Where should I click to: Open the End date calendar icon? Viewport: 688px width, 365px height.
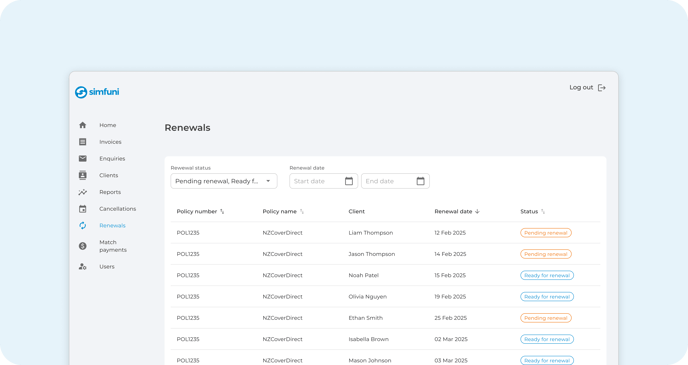(x=420, y=181)
